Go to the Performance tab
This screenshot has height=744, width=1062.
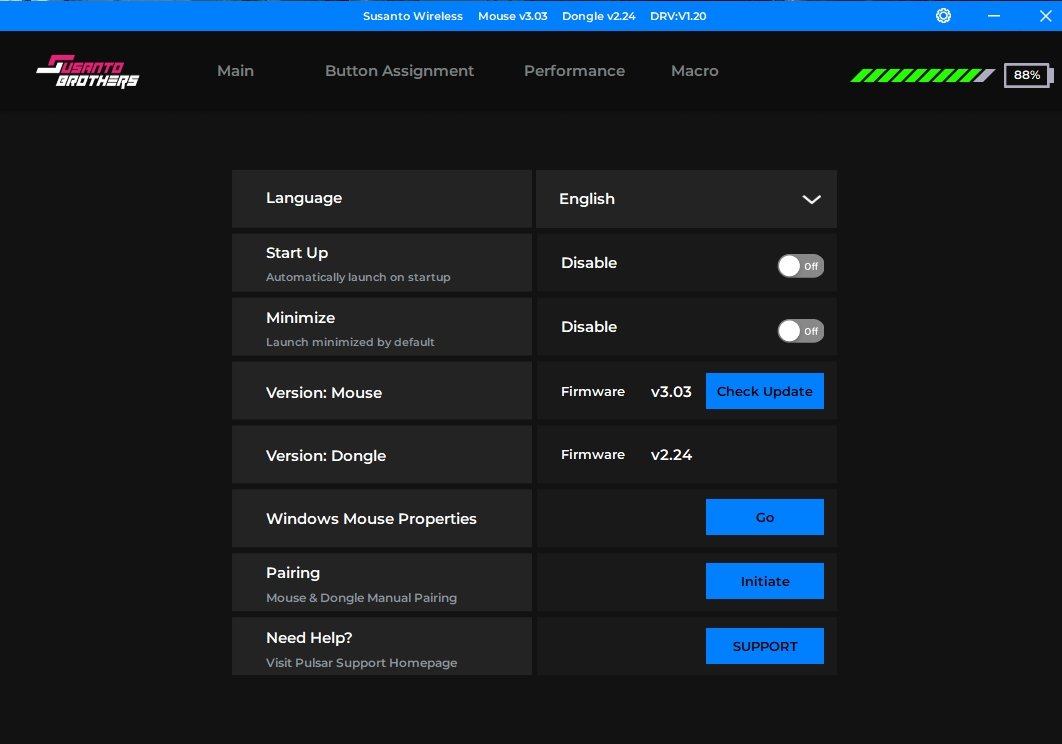pos(574,70)
